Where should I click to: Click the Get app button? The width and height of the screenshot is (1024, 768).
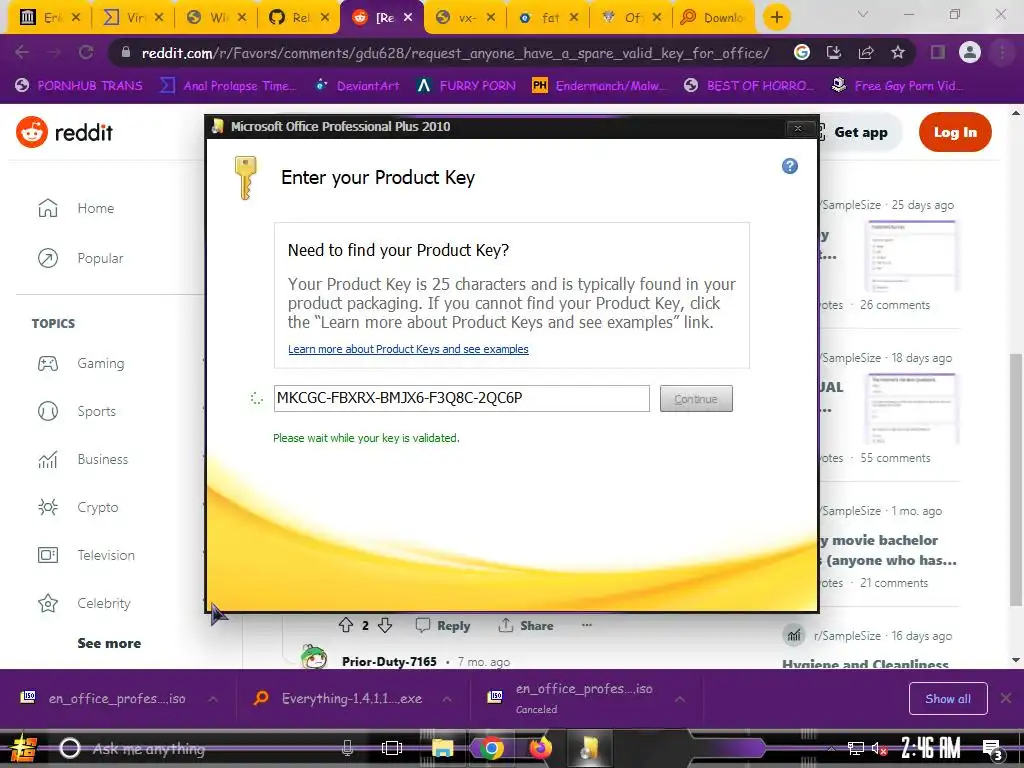tap(860, 133)
